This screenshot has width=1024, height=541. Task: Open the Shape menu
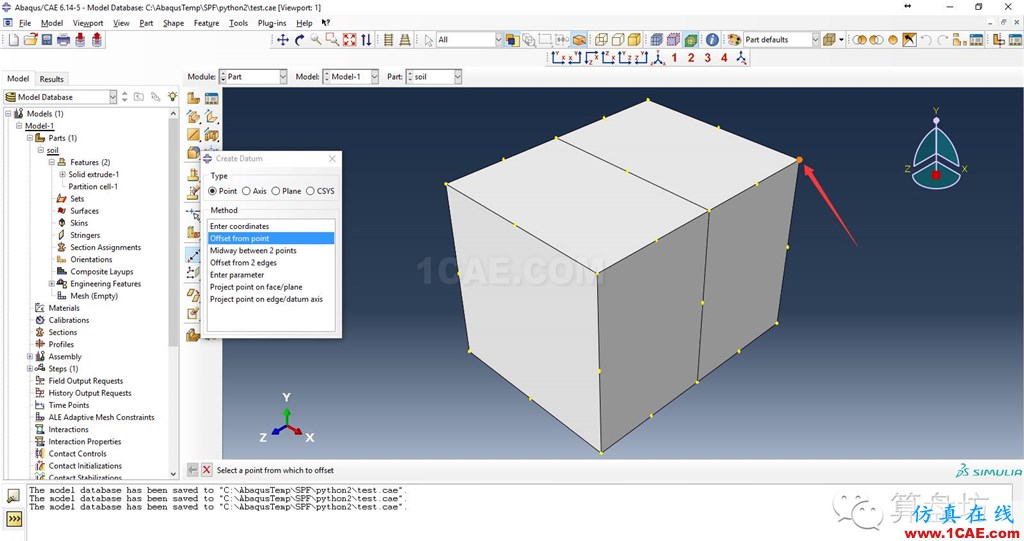click(x=173, y=23)
